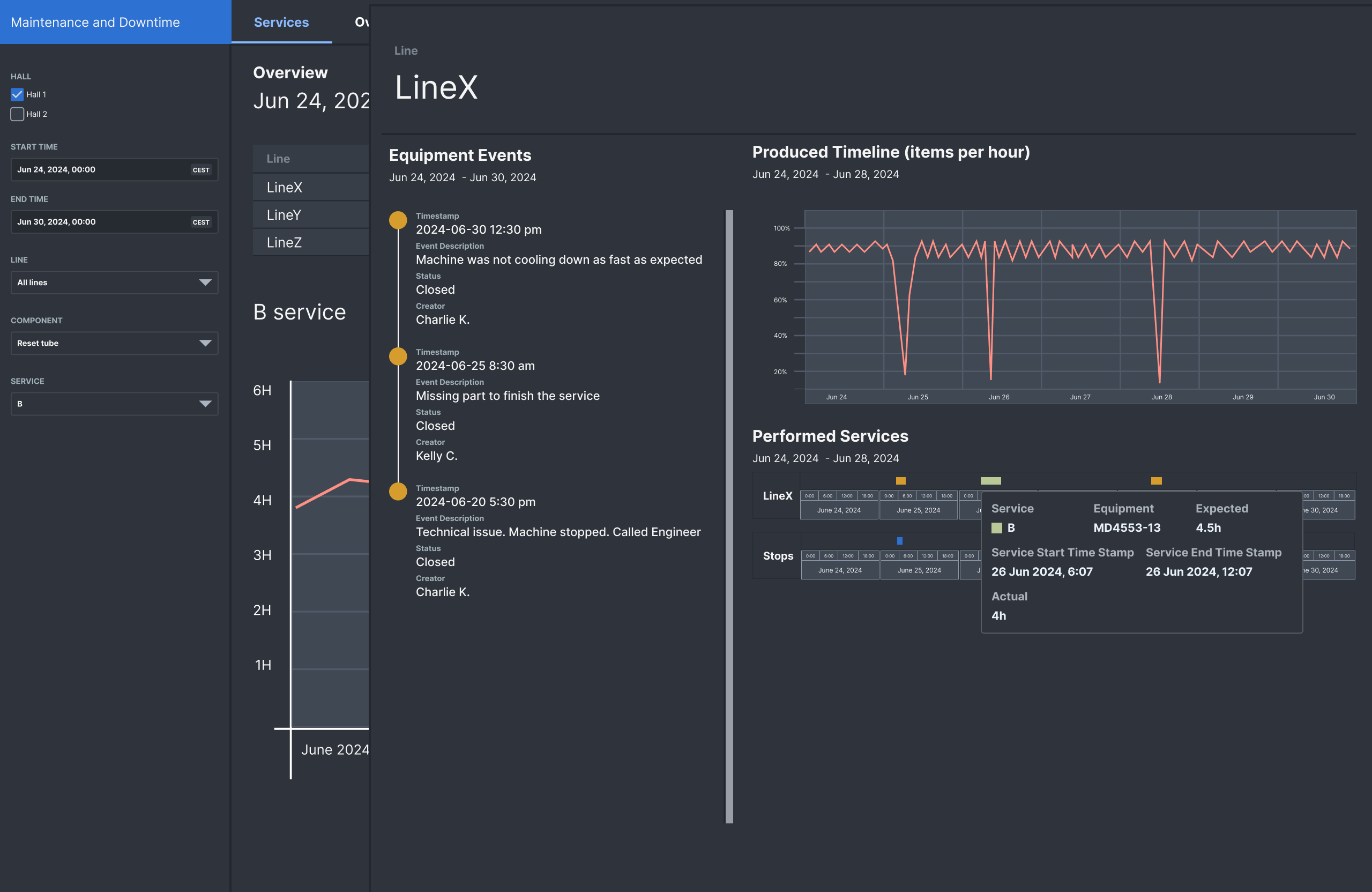Click the Equipment Events vertical scrollbar
1372x892 pixels.
(x=729, y=516)
